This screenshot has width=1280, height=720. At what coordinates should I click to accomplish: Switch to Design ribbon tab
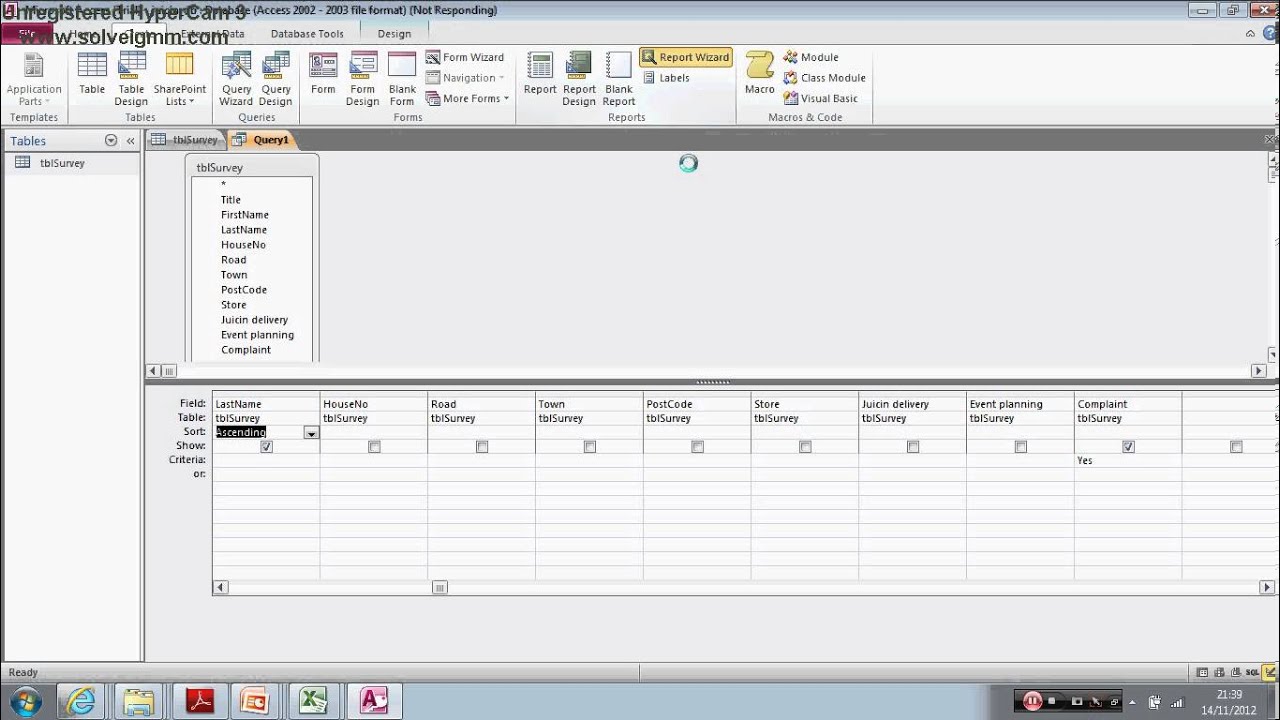pos(394,33)
